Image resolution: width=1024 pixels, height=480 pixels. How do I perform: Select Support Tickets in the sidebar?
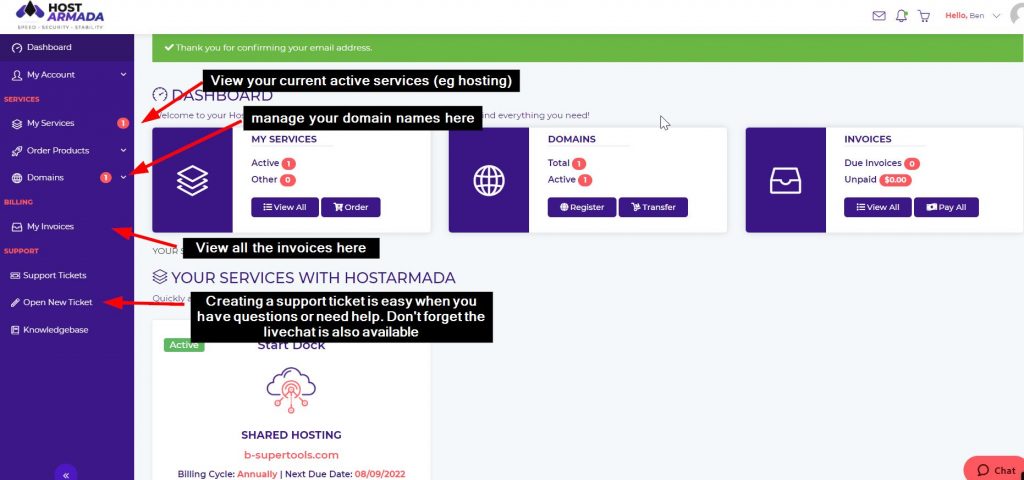coord(56,276)
